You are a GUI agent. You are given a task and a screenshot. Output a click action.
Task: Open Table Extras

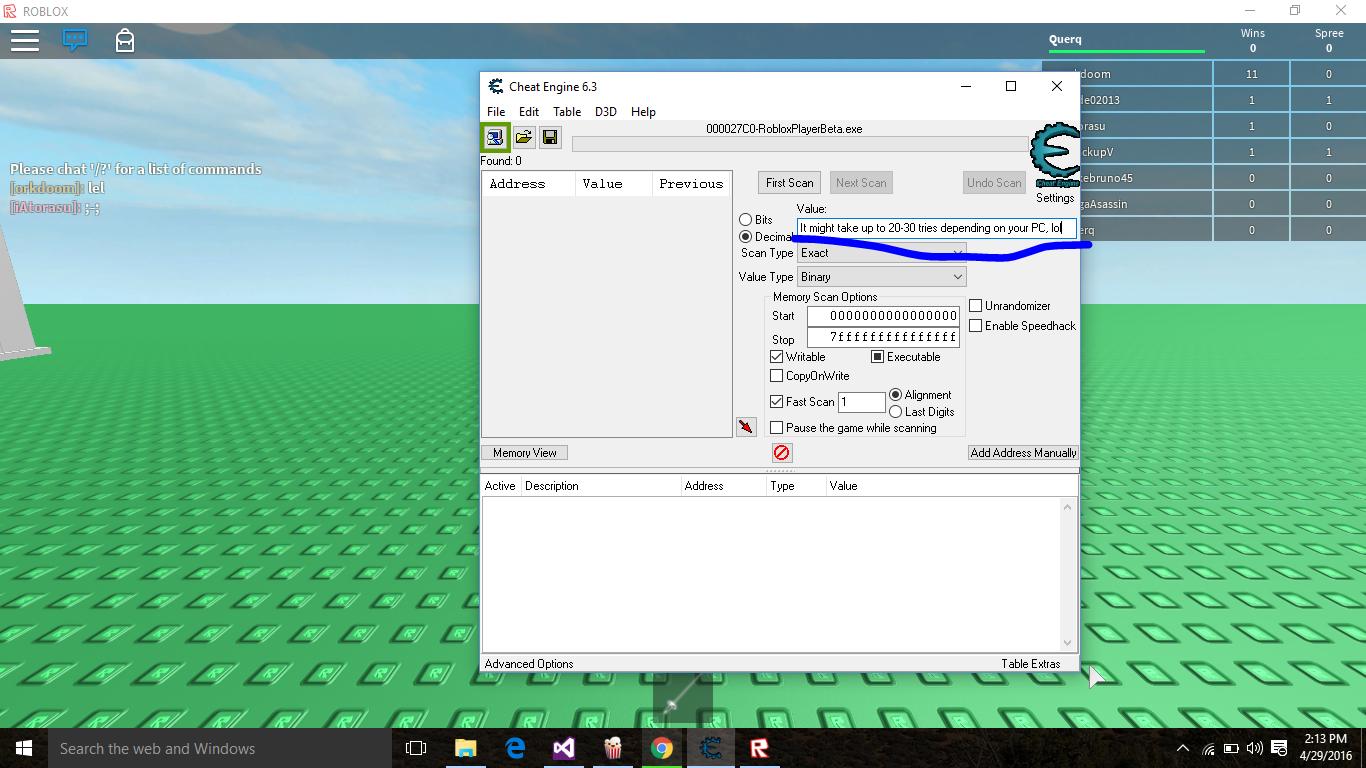click(1031, 664)
